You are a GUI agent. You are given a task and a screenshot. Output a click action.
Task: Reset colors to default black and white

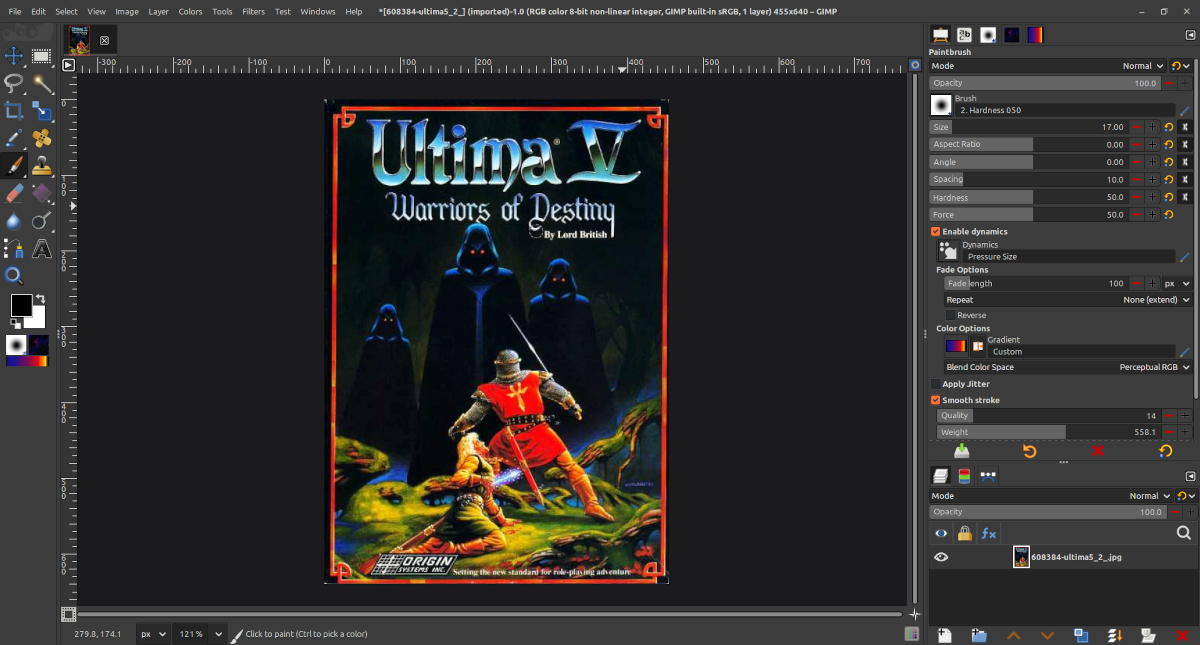14,325
